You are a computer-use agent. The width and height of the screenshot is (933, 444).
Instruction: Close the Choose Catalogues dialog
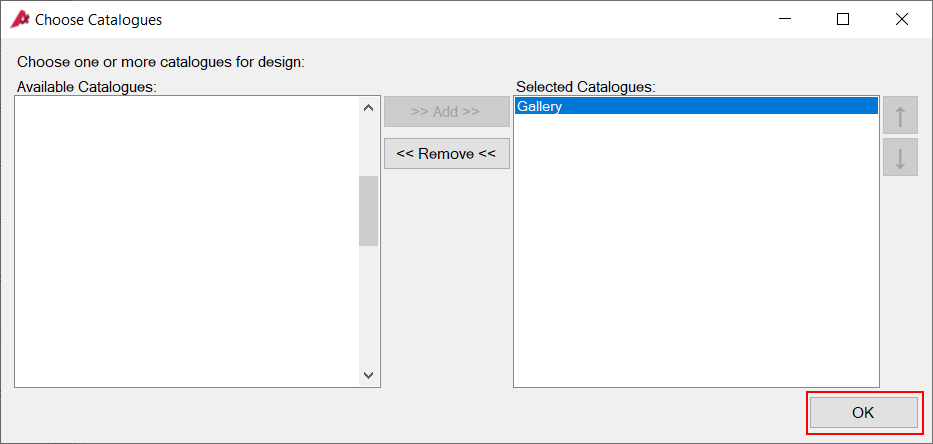coord(901,19)
